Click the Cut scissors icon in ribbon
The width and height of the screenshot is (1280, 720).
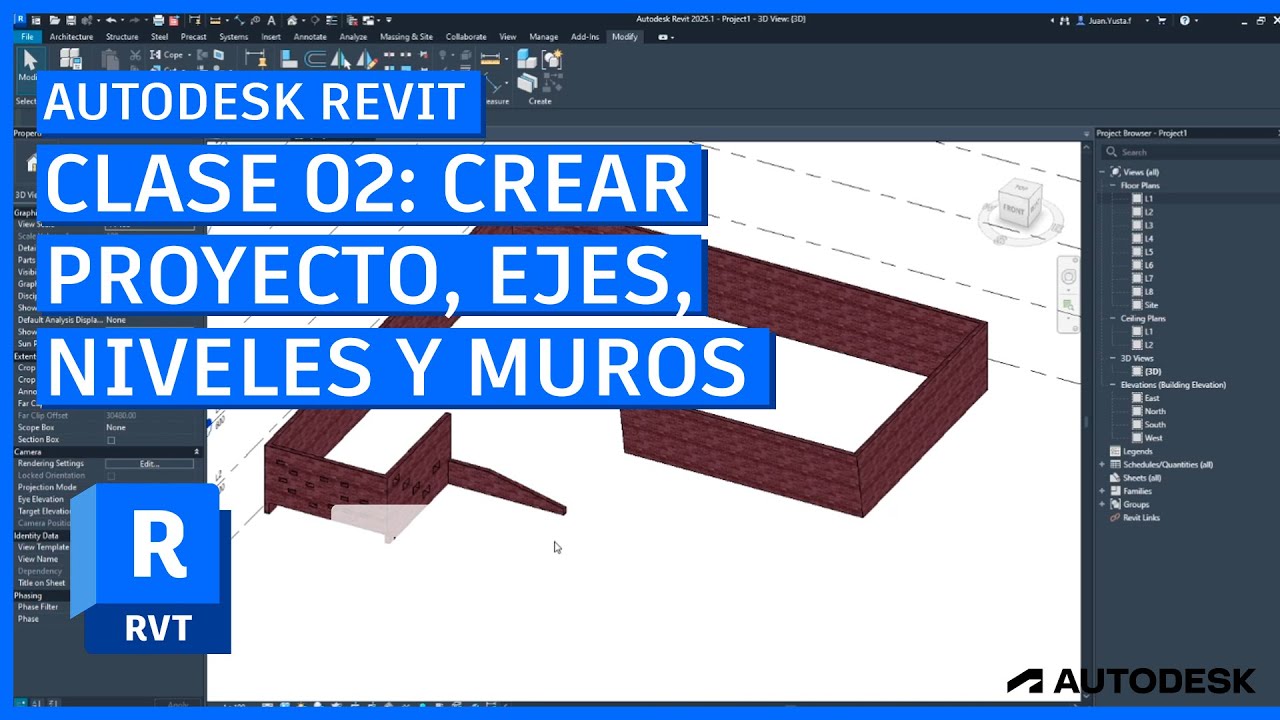pos(135,55)
